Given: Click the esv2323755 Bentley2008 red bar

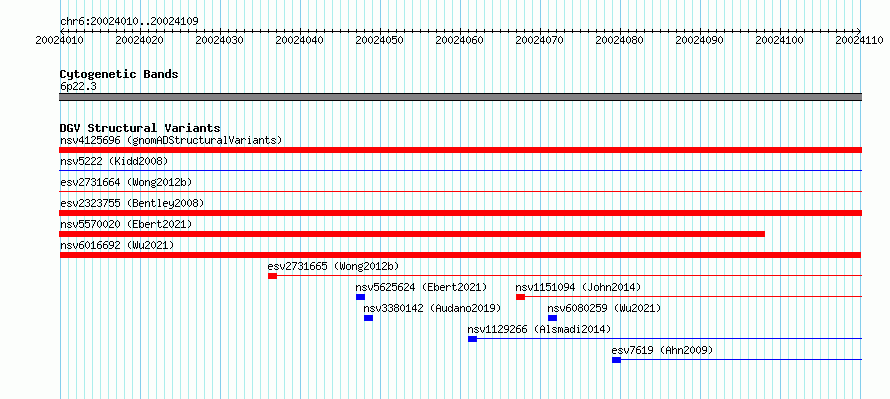Looking at the screenshot, I should [x=460, y=213].
